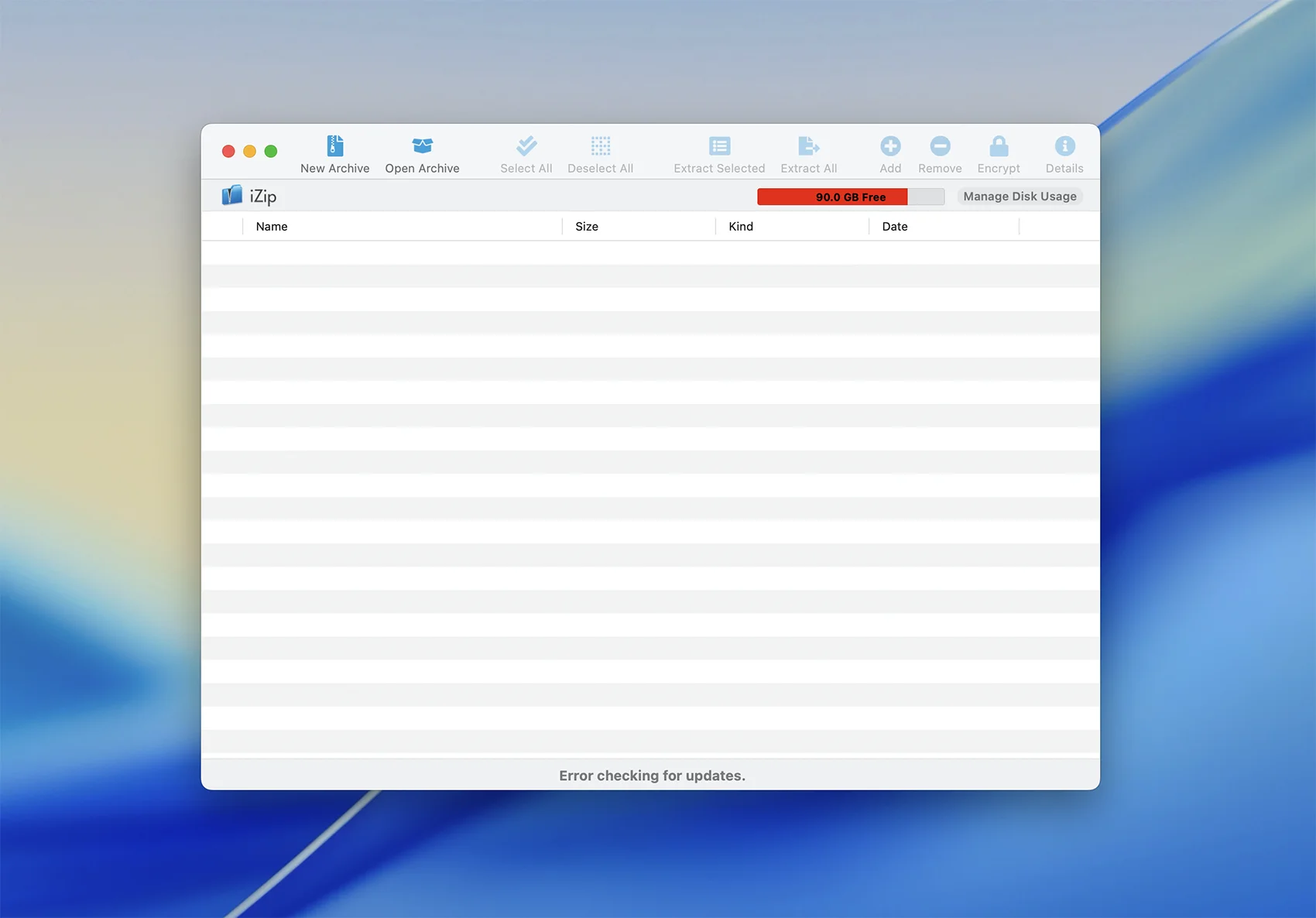This screenshot has height=918, width=1316.
Task: Click the Kind column header
Action: tap(741, 227)
